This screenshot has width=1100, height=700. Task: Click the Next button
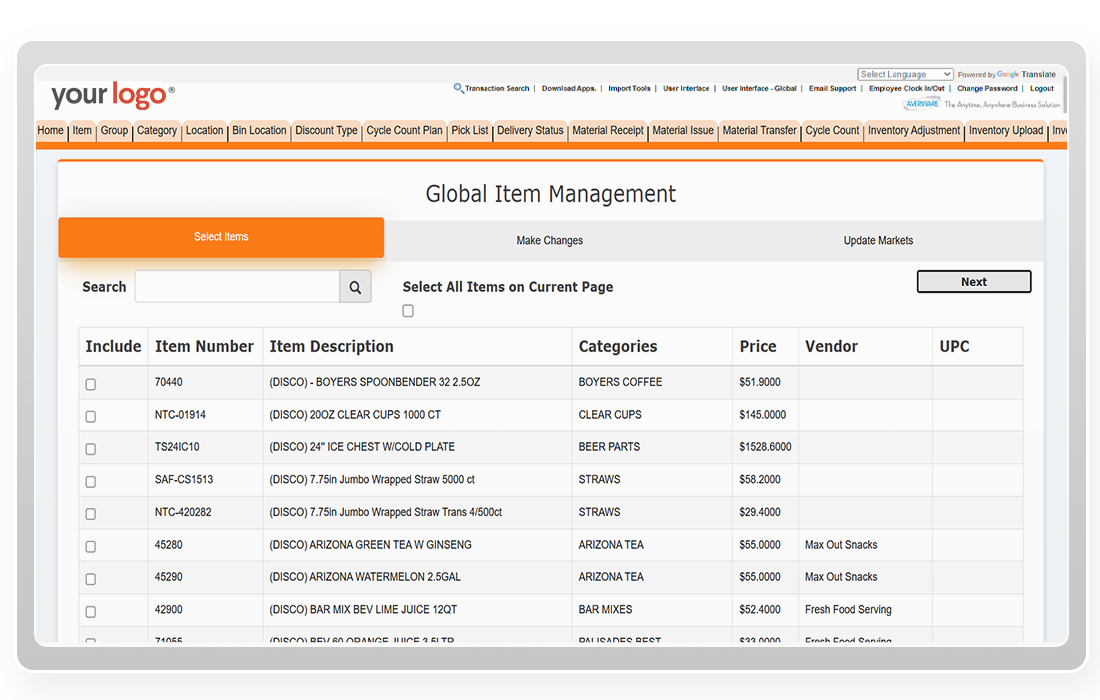click(974, 282)
